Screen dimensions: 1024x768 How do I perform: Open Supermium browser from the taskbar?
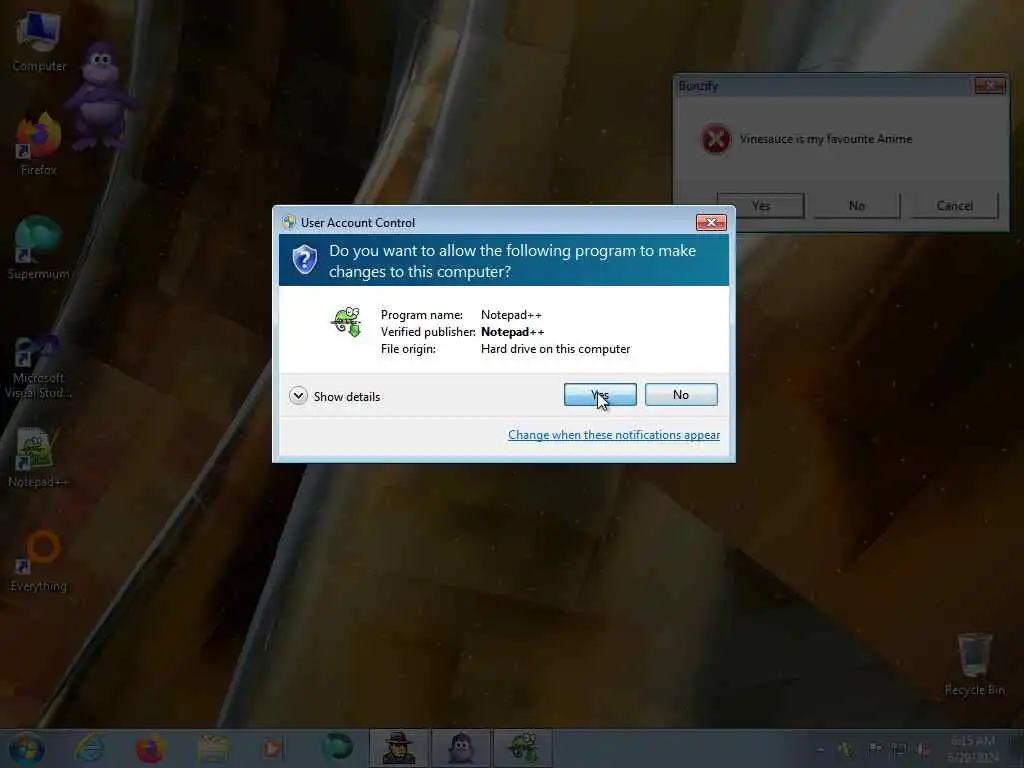[337, 748]
